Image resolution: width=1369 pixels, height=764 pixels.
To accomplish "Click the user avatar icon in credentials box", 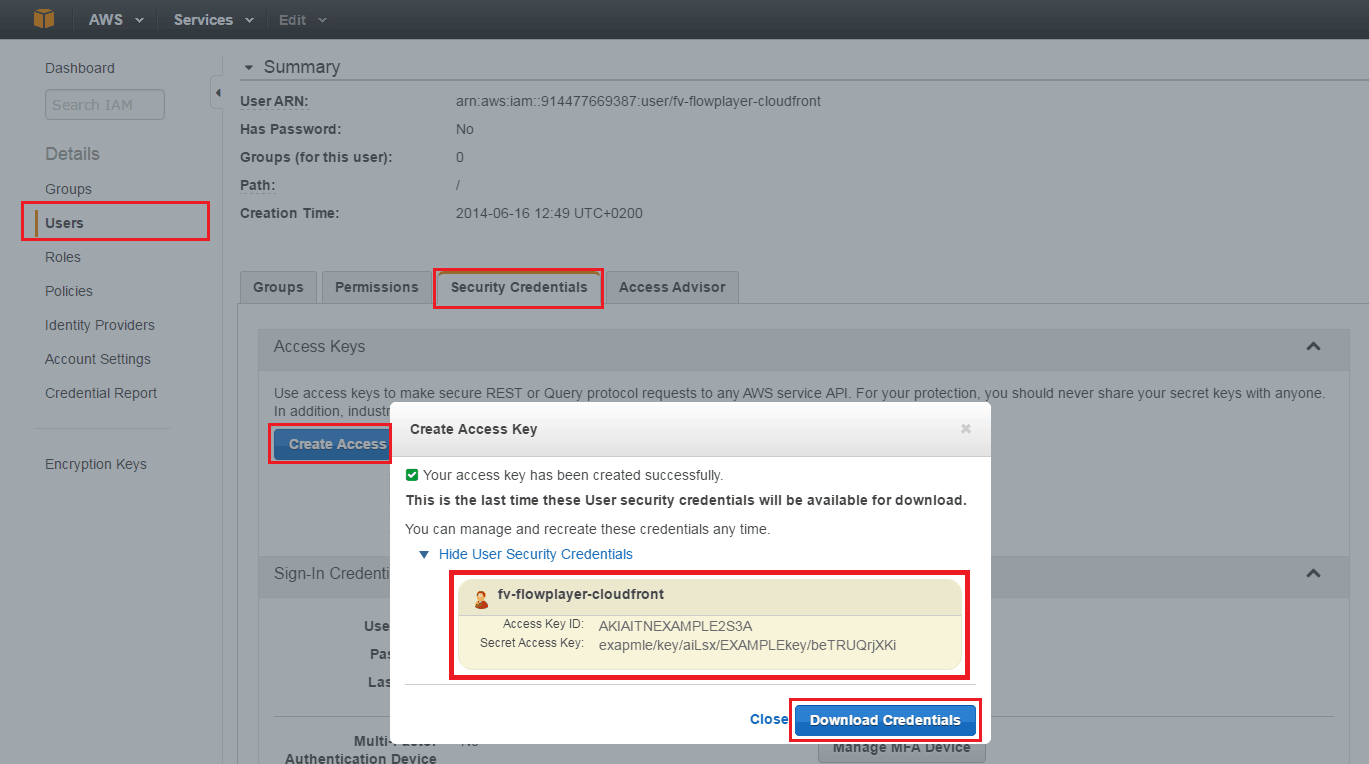I will coord(481,599).
